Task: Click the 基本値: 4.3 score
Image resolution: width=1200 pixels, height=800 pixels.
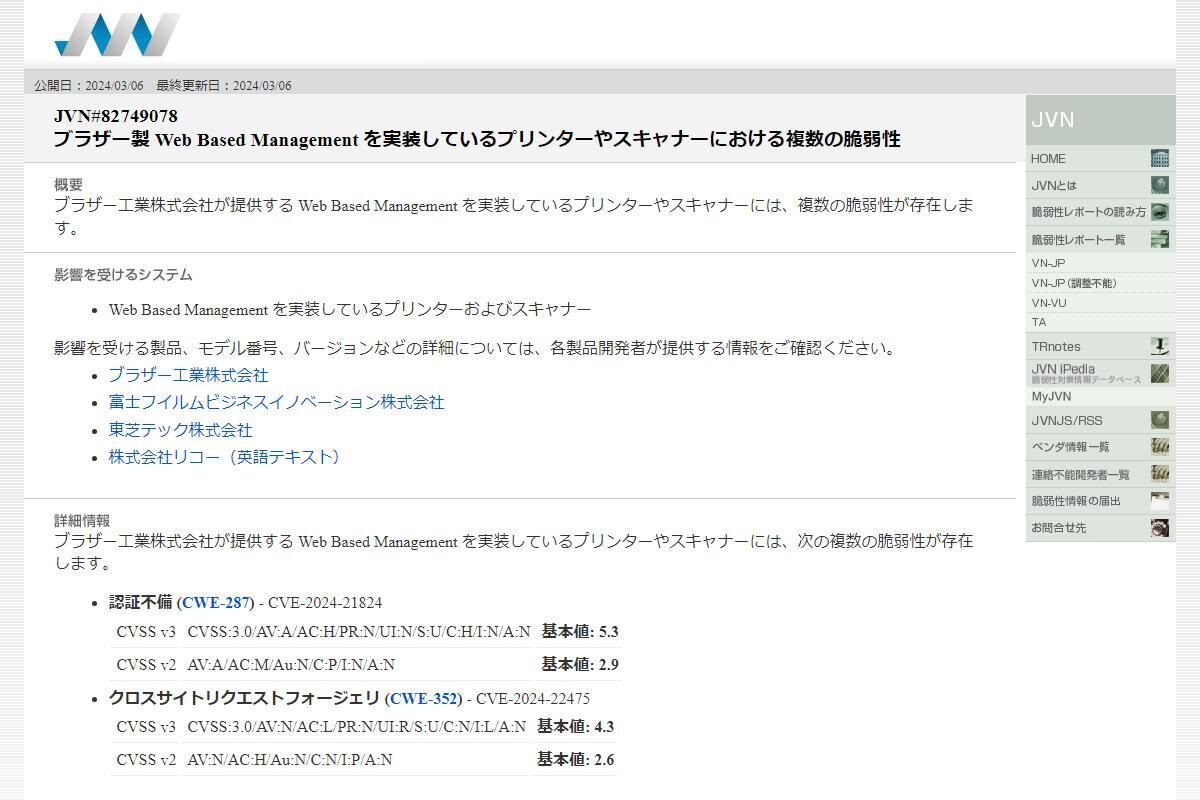Action: coord(576,726)
